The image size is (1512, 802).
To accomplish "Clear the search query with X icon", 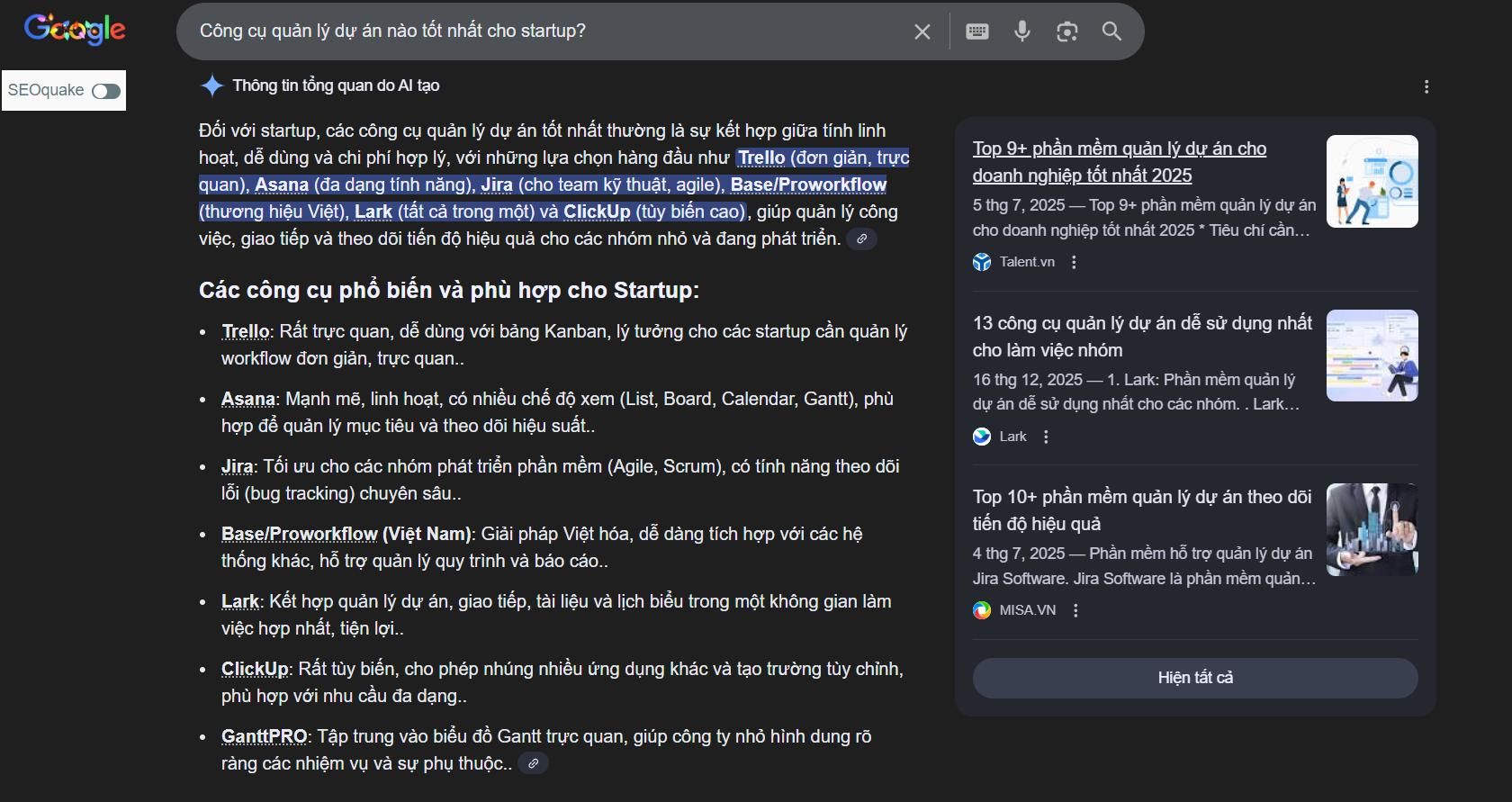I will 922,32.
